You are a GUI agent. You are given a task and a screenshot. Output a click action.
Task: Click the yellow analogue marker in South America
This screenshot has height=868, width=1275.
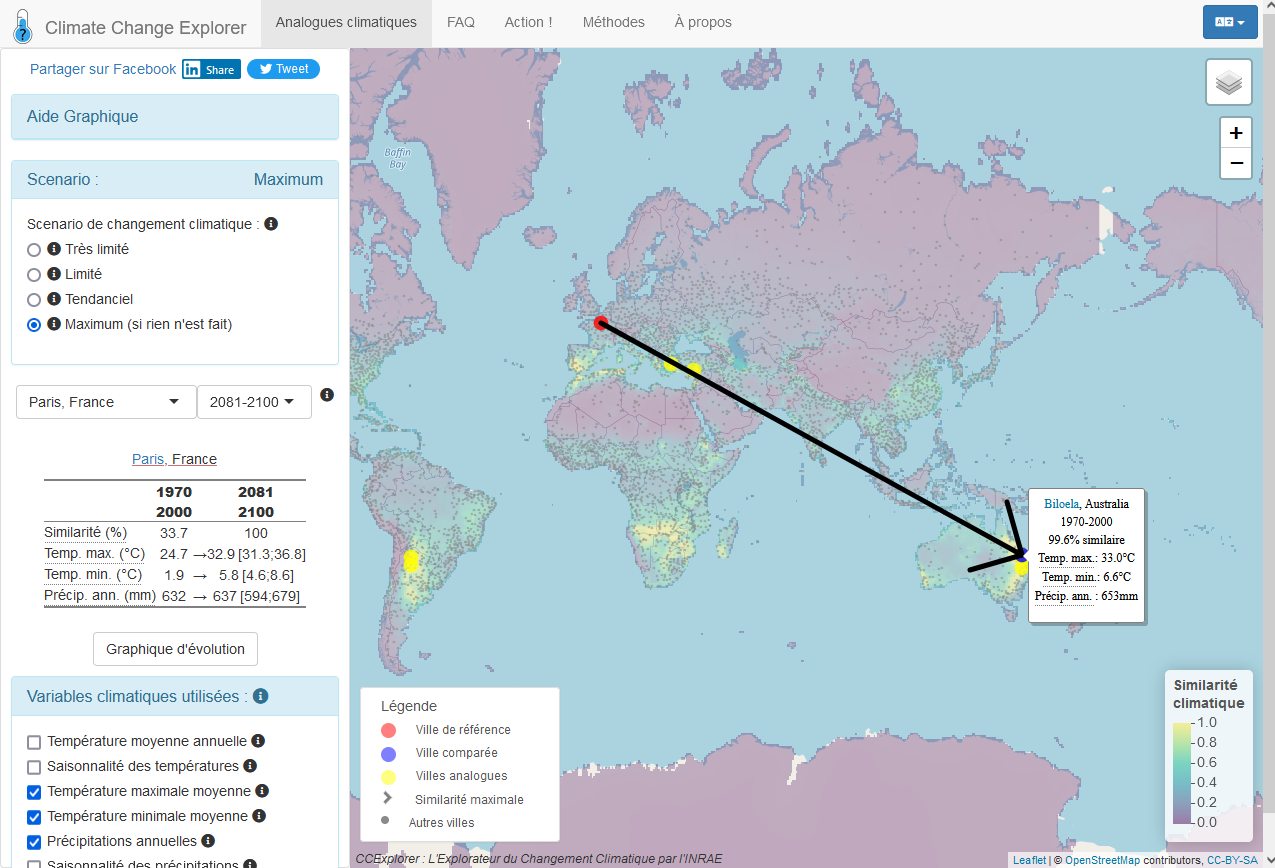pyautogui.click(x=410, y=560)
